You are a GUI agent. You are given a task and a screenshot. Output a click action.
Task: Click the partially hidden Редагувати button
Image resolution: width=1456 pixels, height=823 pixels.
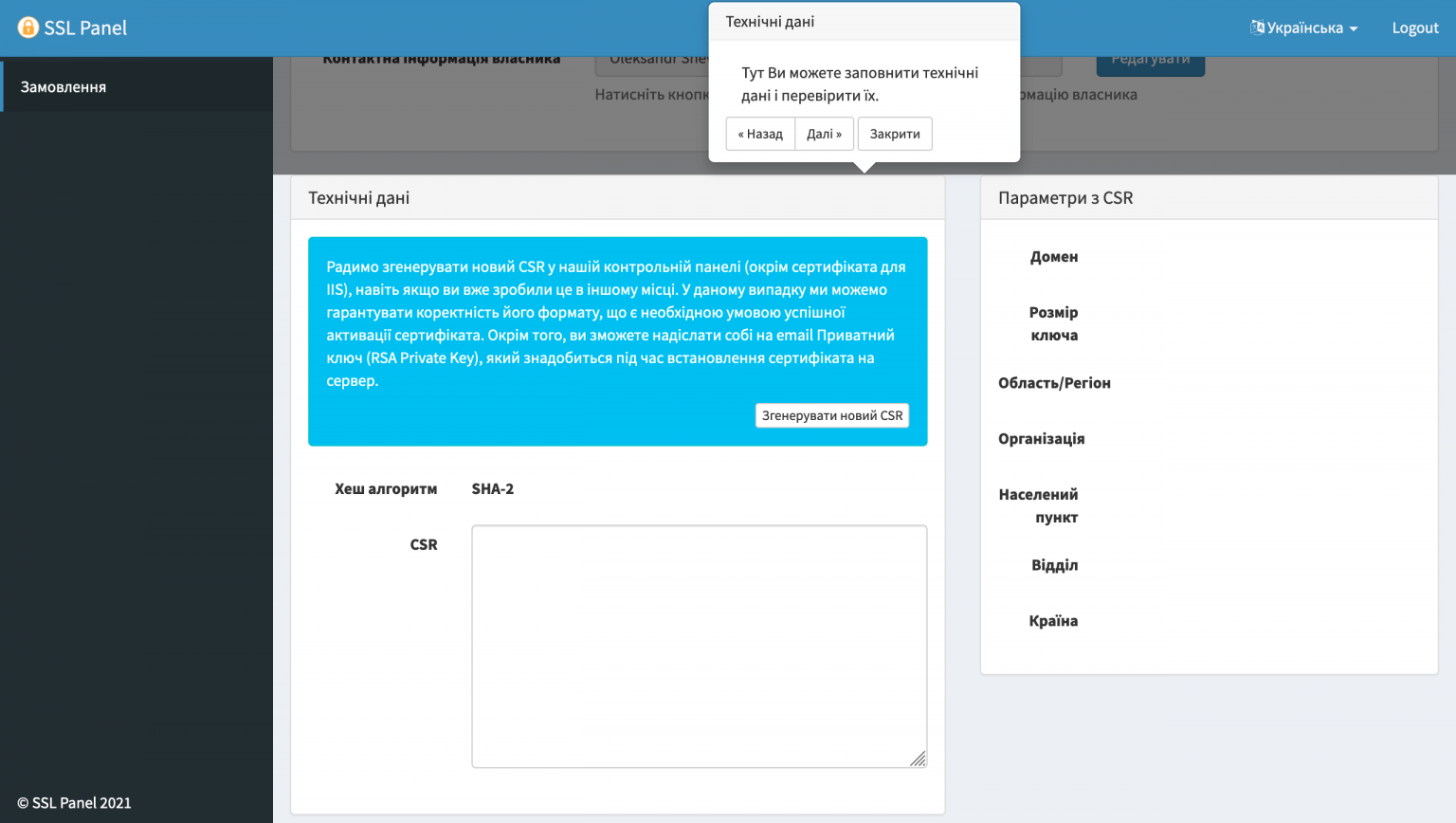pos(1150,64)
